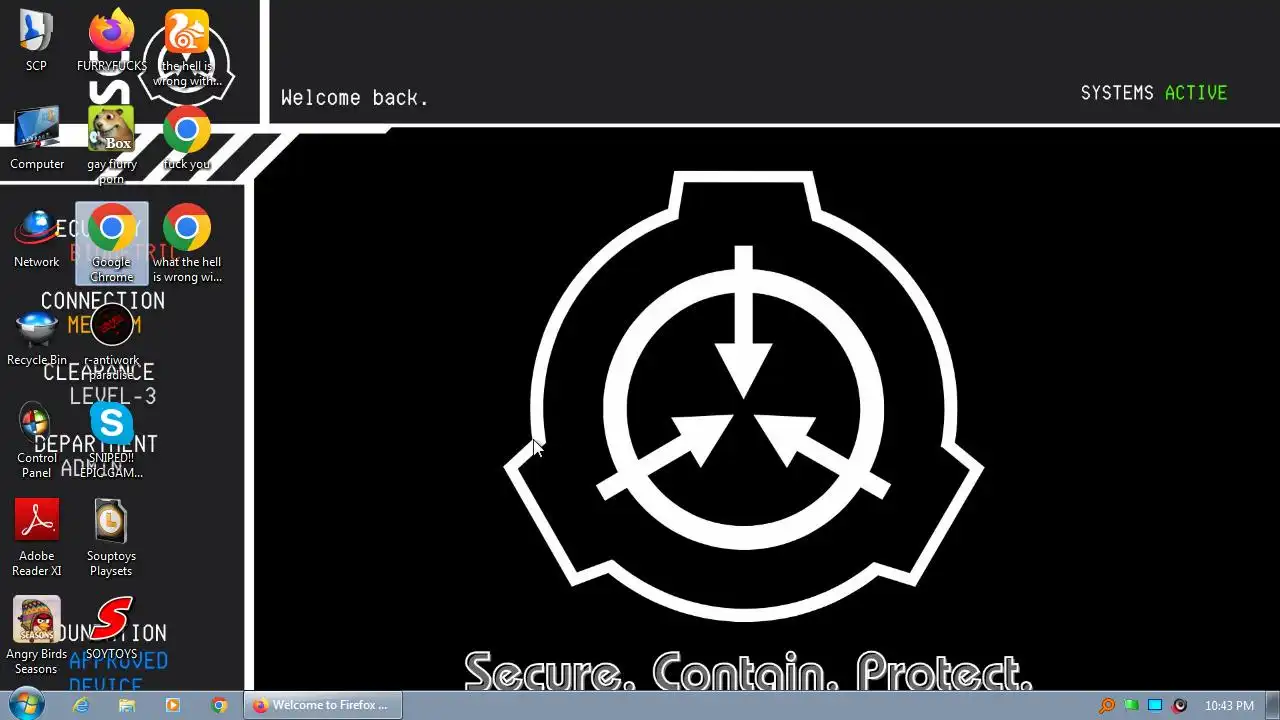
Task: Select the Adobe Reader XI icon
Action: coord(37,538)
